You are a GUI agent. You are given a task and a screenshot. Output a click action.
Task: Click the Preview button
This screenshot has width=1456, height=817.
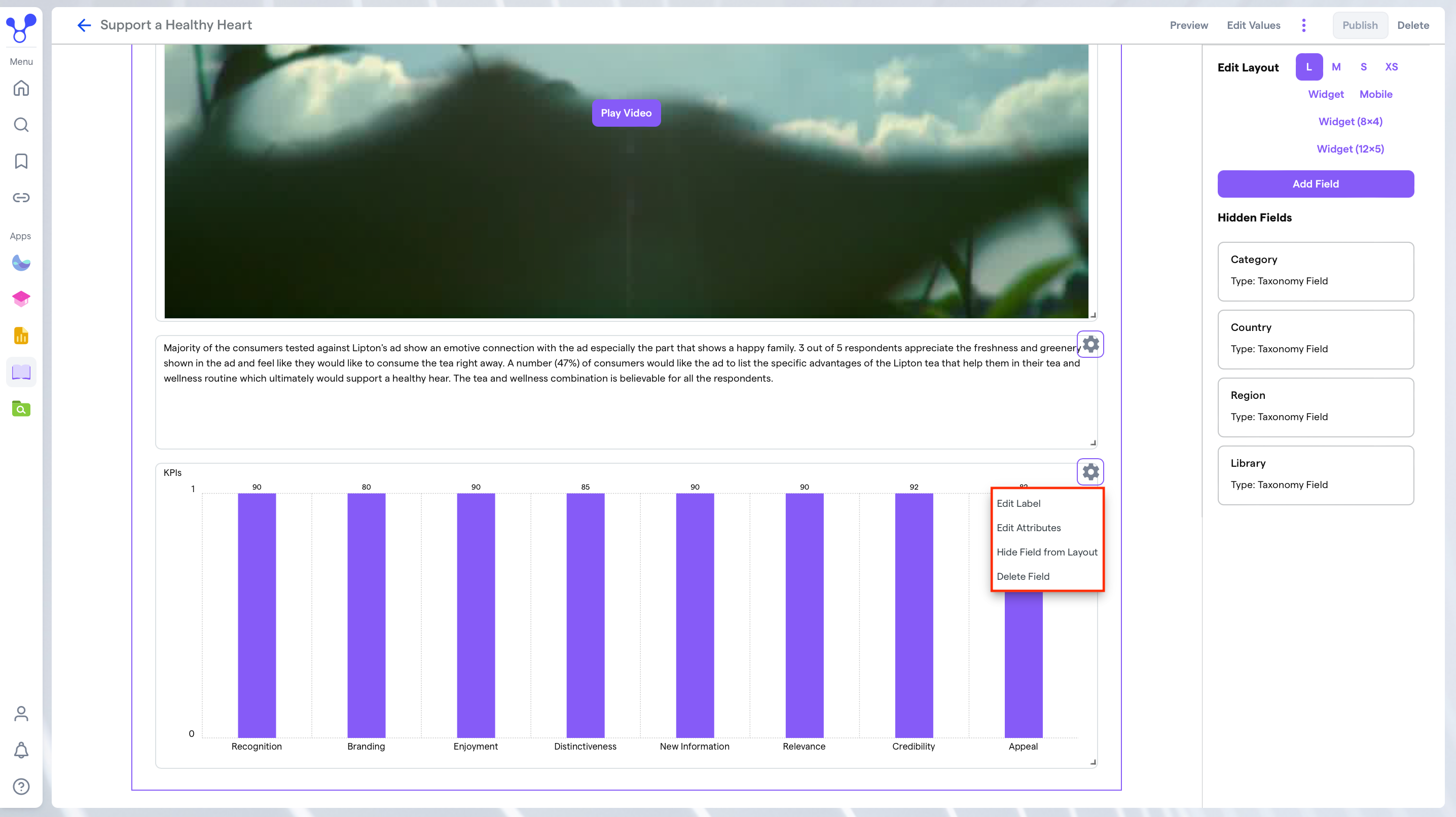1188,25
